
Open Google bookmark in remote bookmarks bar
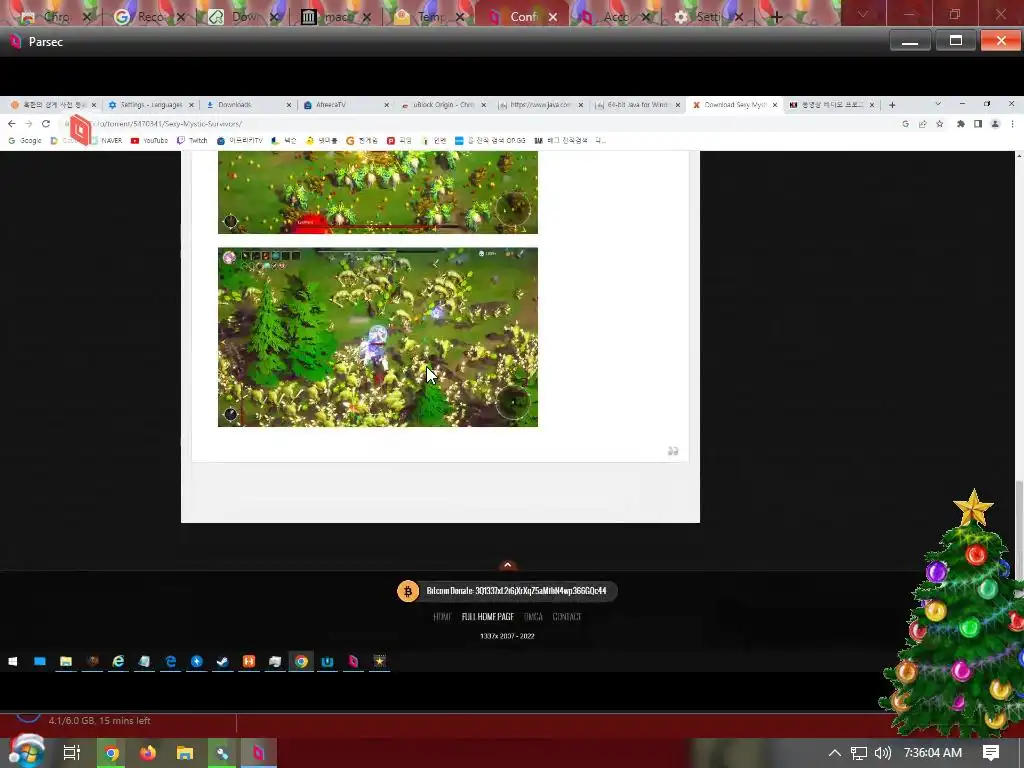click(x=25, y=140)
